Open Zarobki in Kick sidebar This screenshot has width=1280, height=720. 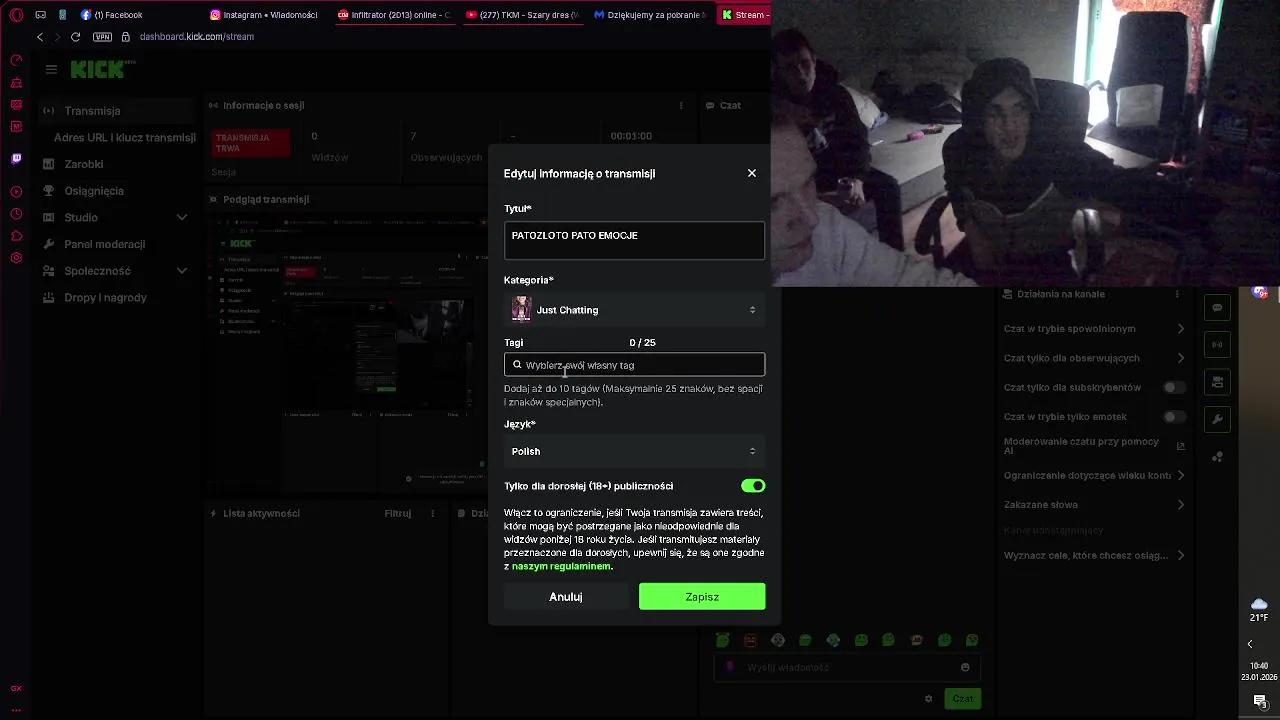84,164
